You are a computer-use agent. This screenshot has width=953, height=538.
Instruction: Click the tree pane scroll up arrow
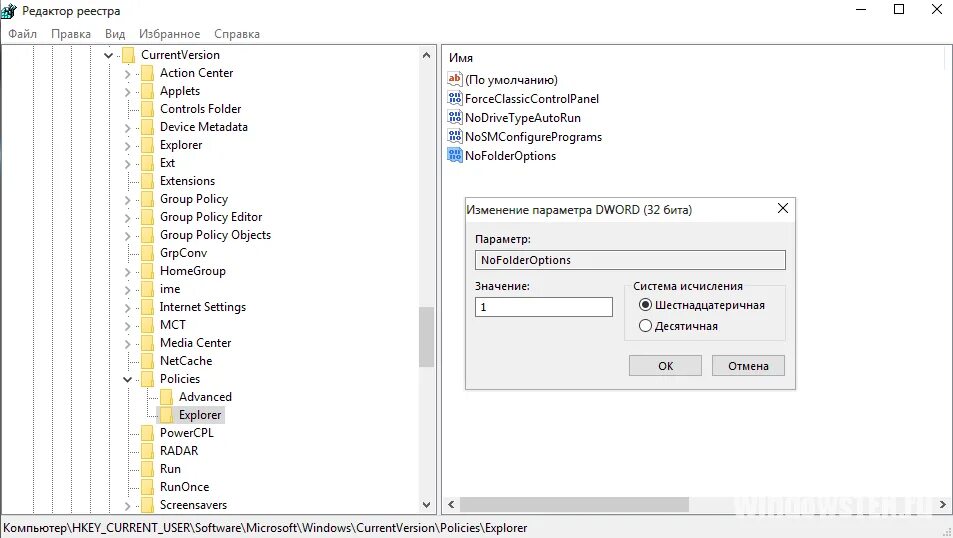[x=426, y=55]
